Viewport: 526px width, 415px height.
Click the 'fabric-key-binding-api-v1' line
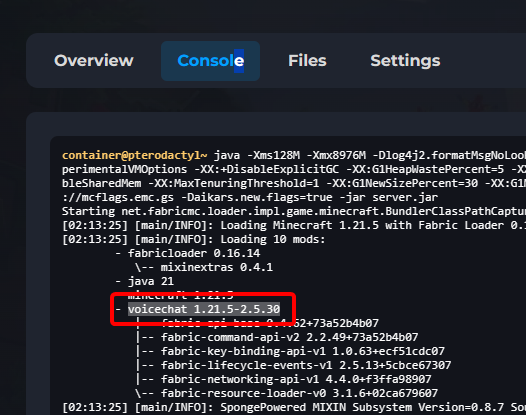pos(303,351)
